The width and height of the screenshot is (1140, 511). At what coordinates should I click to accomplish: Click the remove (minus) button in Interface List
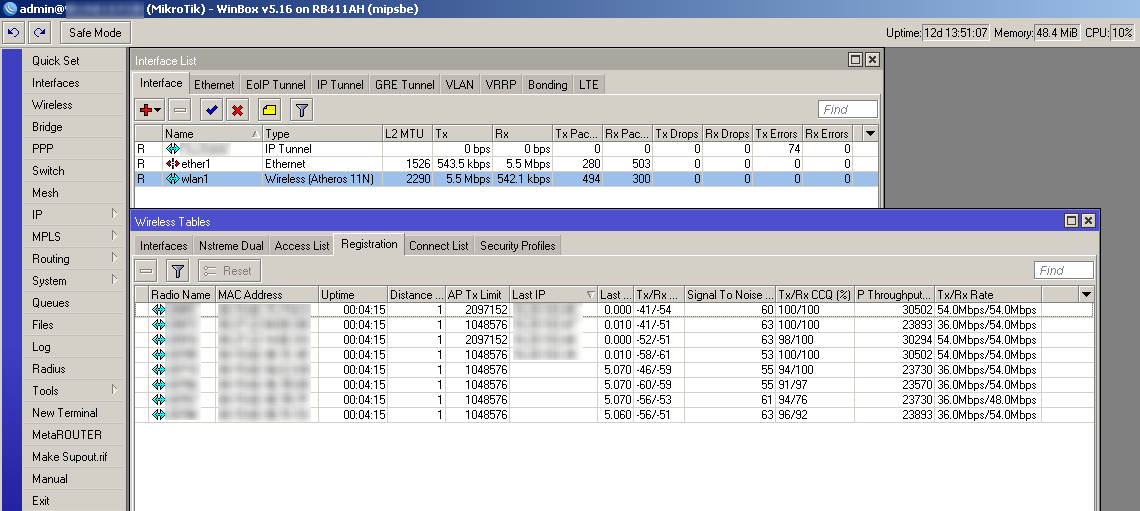click(x=180, y=110)
